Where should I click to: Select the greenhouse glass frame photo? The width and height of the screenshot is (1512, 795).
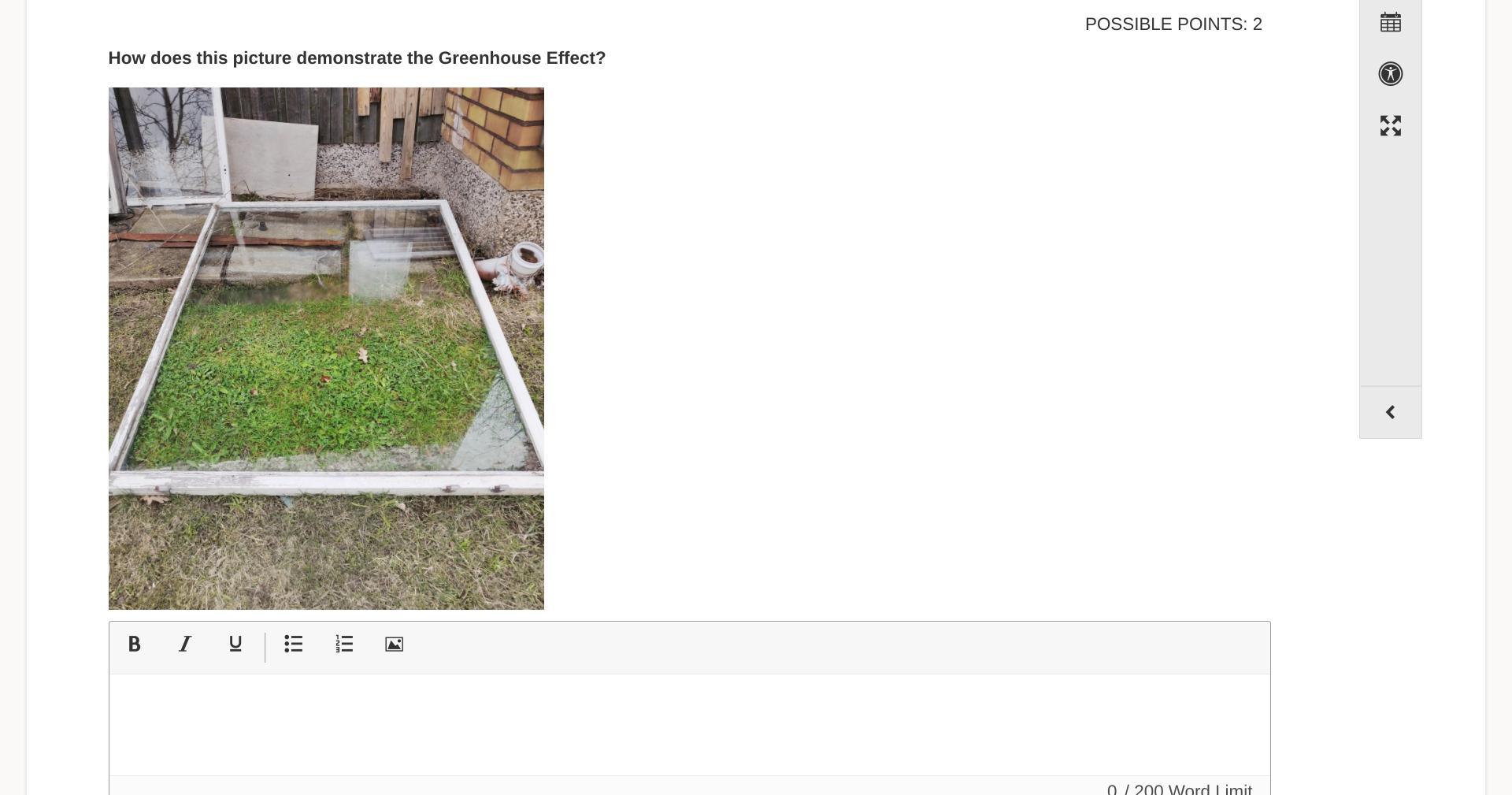326,348
